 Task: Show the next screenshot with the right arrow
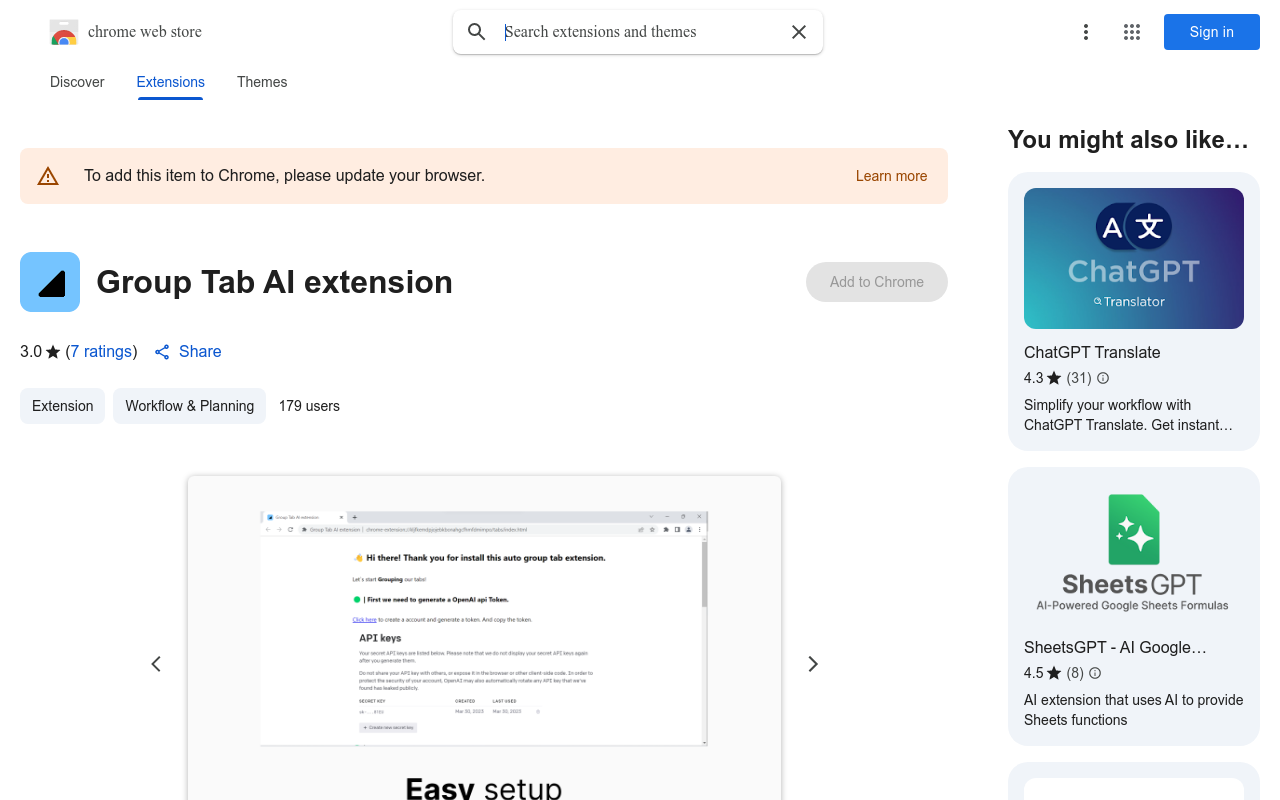(x=813, y=664)
